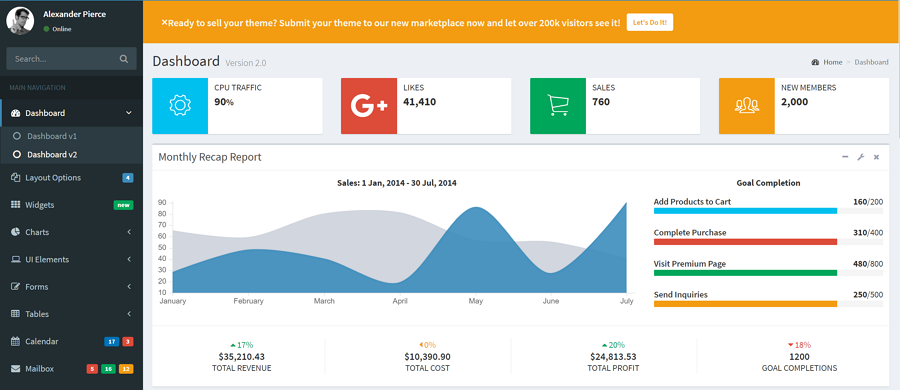
Task: Click the New Members people icon
Action: tap(747, 106)
